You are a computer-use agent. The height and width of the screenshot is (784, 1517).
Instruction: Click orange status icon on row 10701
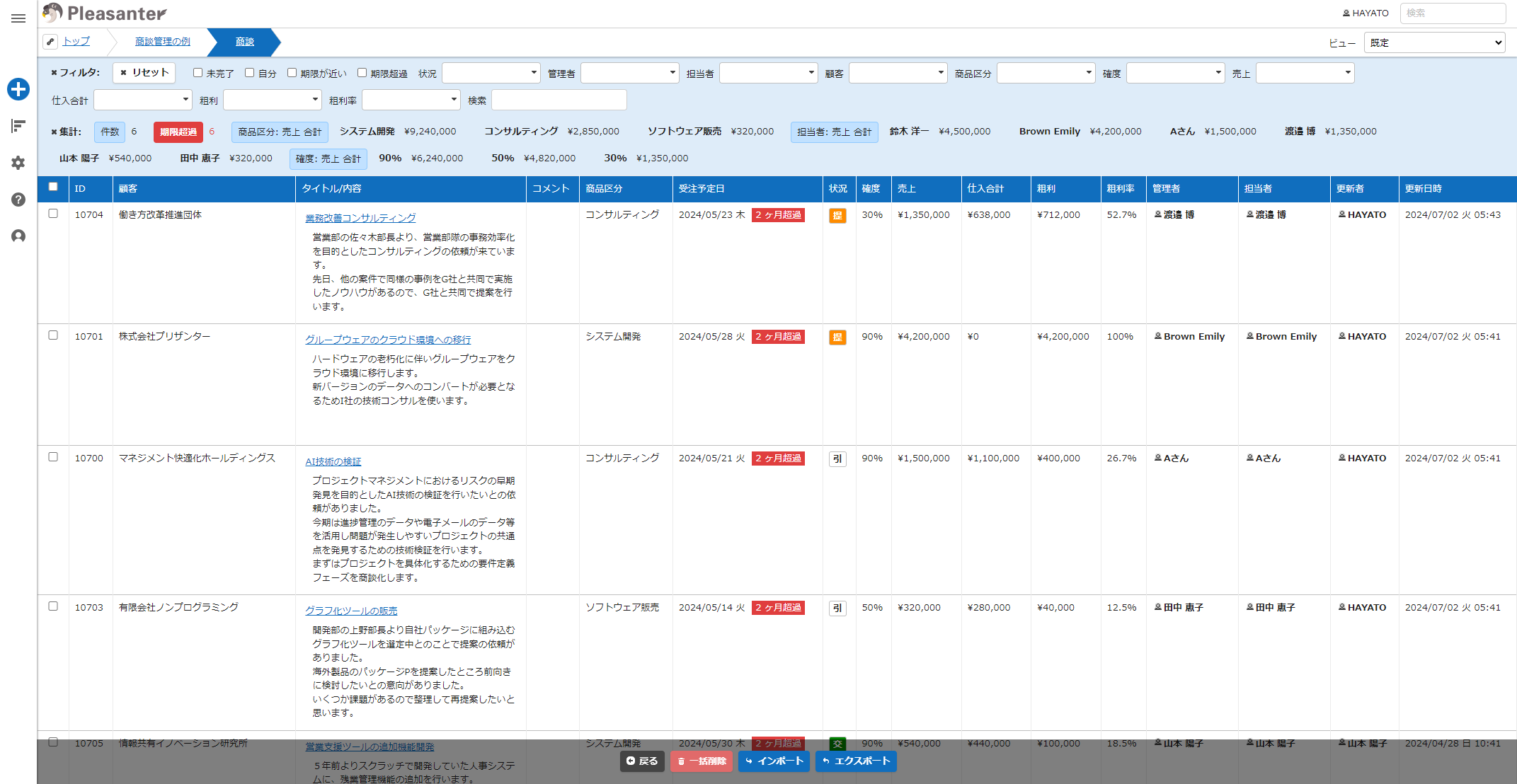[837, 337]
